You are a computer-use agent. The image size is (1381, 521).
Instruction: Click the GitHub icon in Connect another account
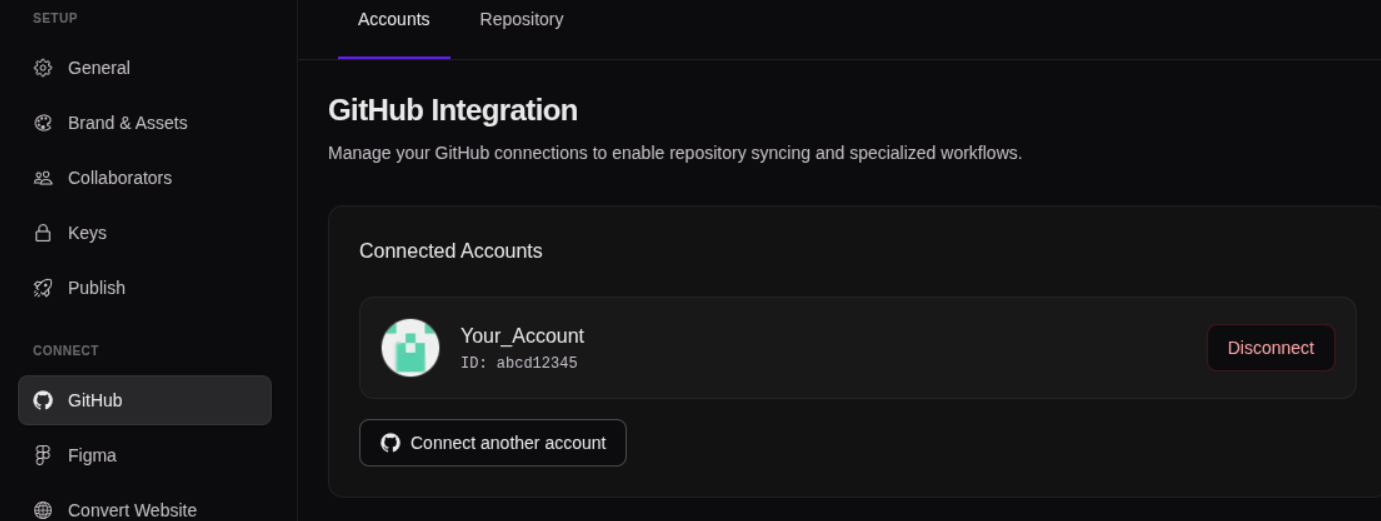(x=390, y=443)
